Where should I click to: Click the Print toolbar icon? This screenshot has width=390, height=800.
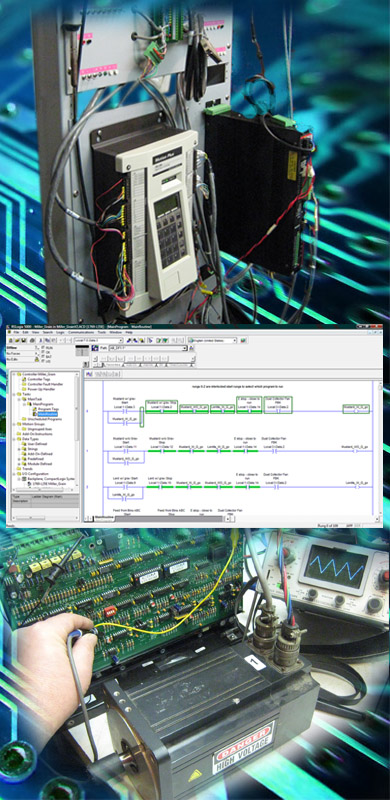tap(32, 340)
